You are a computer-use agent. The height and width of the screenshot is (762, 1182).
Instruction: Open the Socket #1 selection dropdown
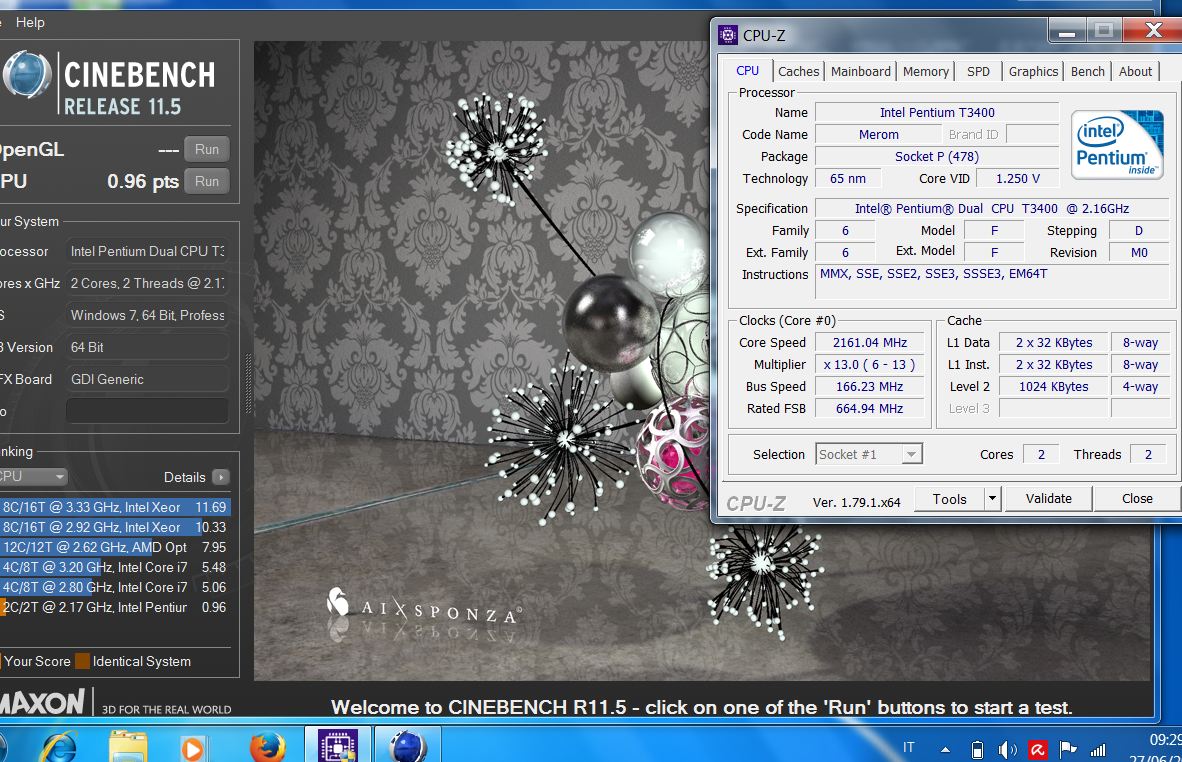click(x=868, y=454)
